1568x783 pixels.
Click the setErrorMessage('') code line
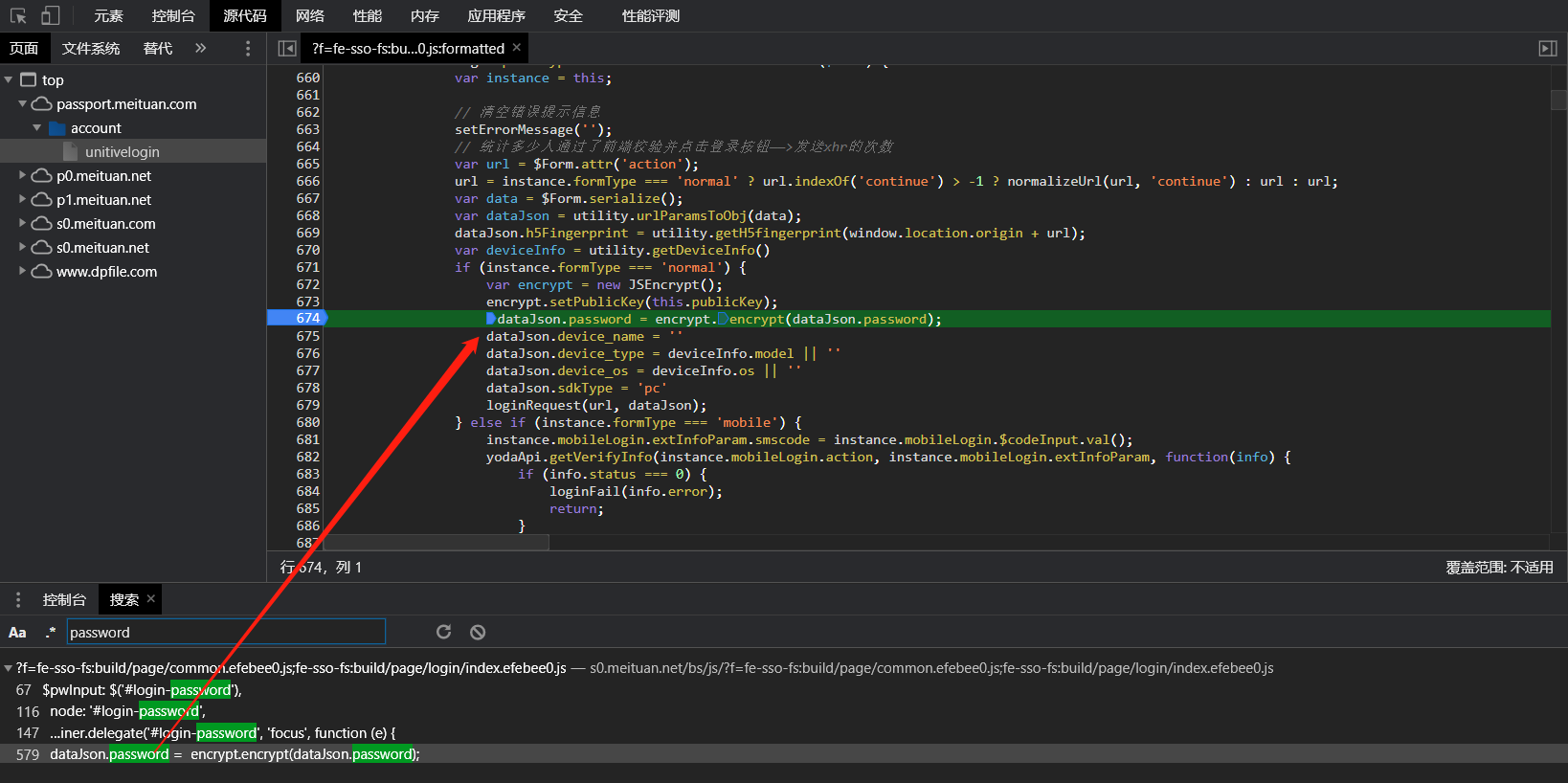[x=533, y=129]
